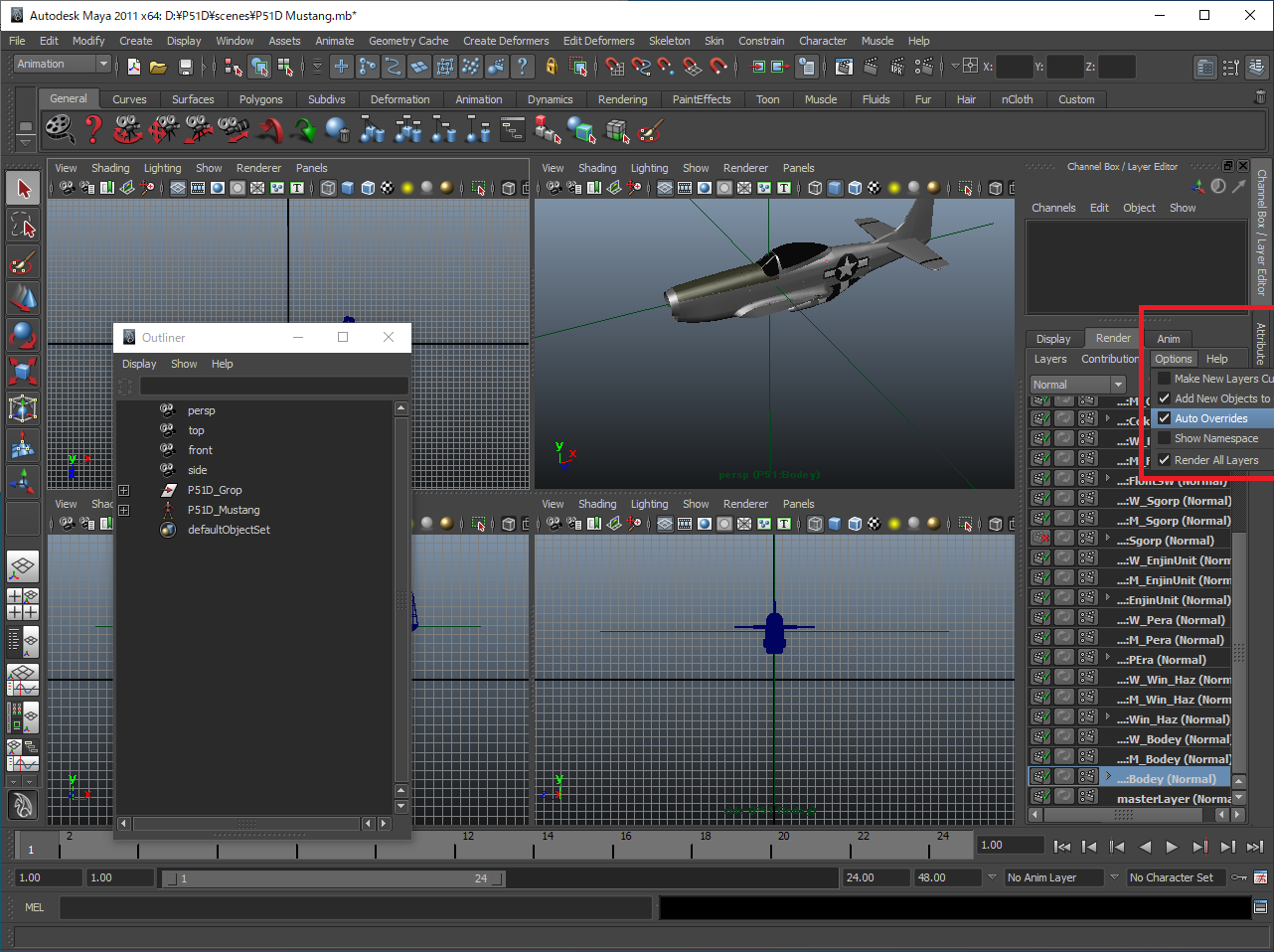1274x952 pixels.
Task: Open the Create Deformers menu
Action: pos(506,41)
